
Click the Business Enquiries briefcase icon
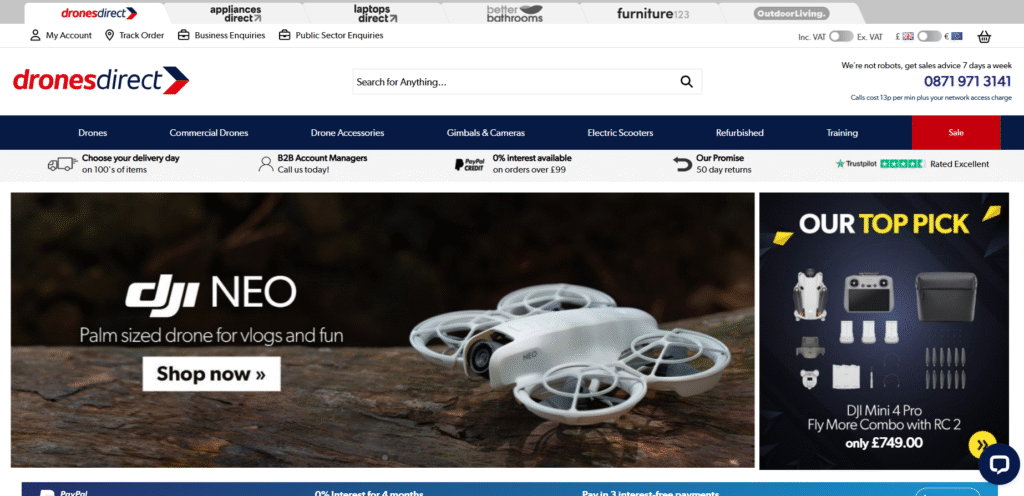point(184,35)
